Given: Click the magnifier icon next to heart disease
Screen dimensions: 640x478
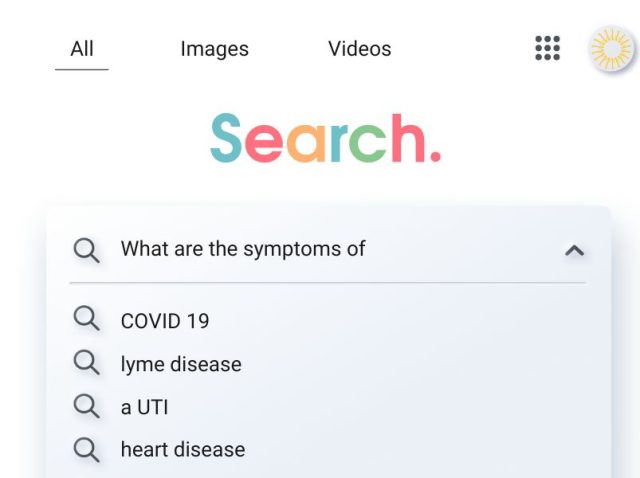Looking at the screenshot, I should coord(87,449).
